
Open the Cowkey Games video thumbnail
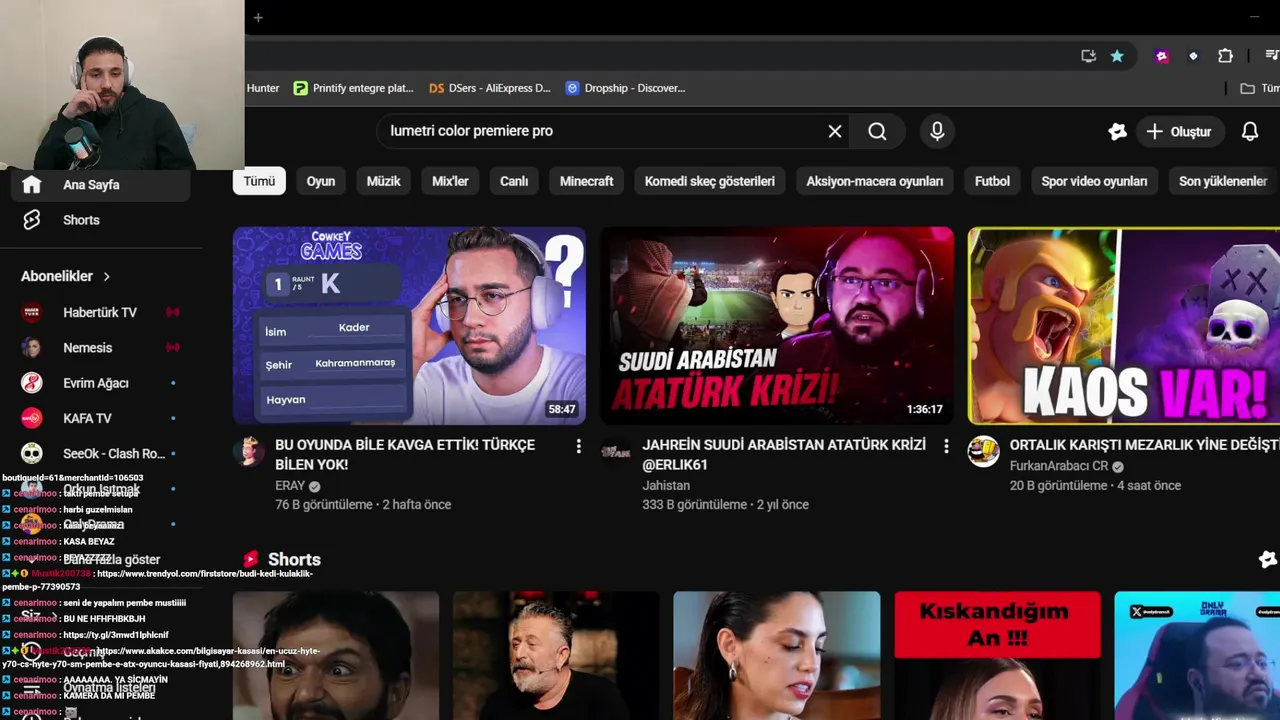[x=409, y=326]
